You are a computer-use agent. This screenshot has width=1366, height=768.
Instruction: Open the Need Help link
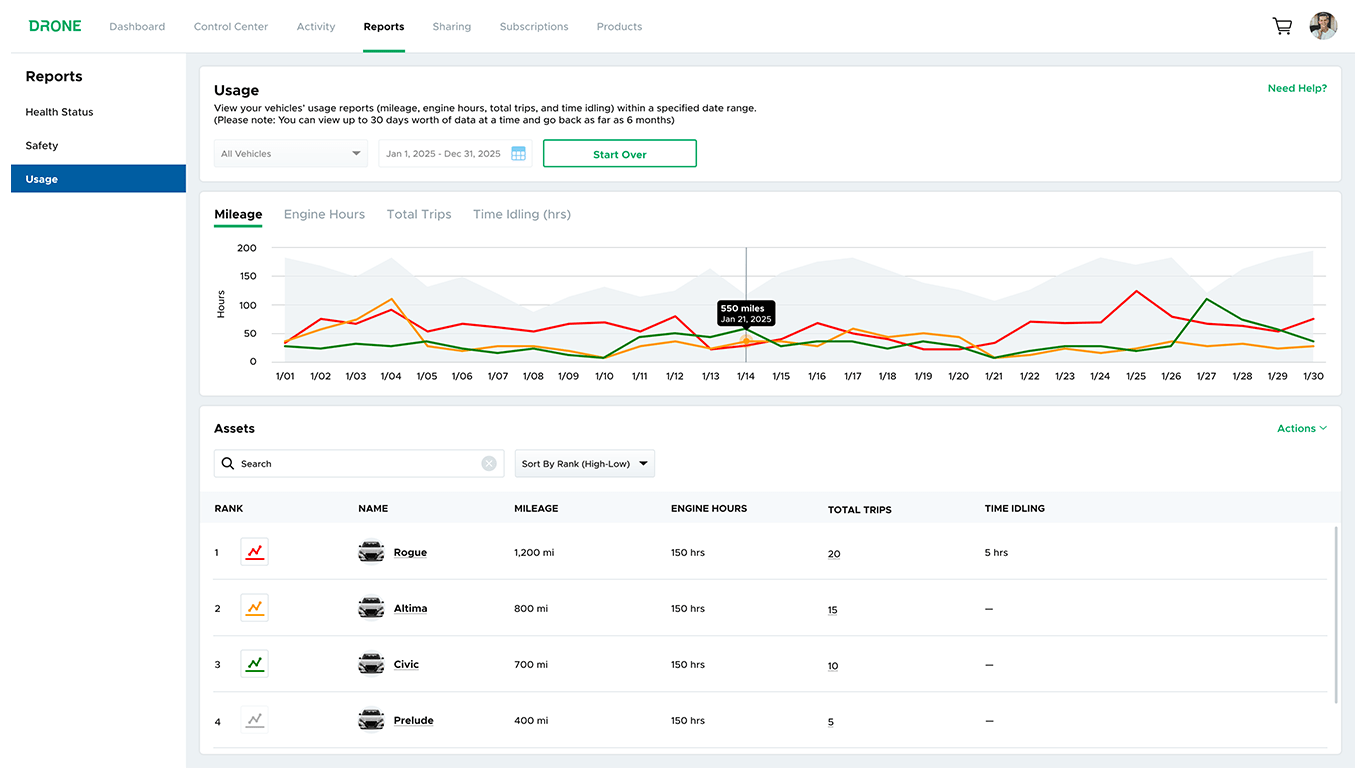(1297, 88)
